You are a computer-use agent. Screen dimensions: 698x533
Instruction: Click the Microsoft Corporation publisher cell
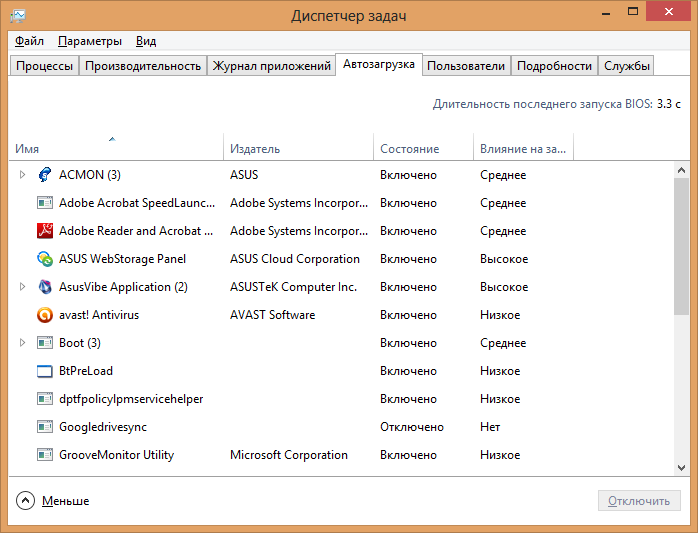click(x=289, y=455)
